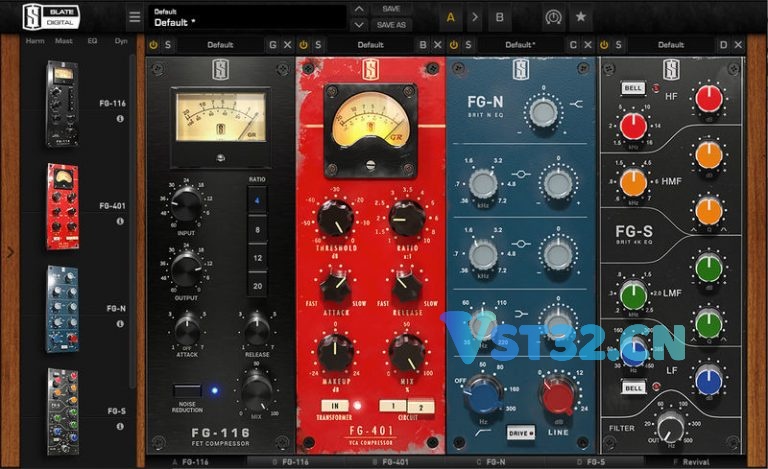768x469 pixels.
Task: Click FG-401 THRESHOLD knob
Action: pos(336,218)
